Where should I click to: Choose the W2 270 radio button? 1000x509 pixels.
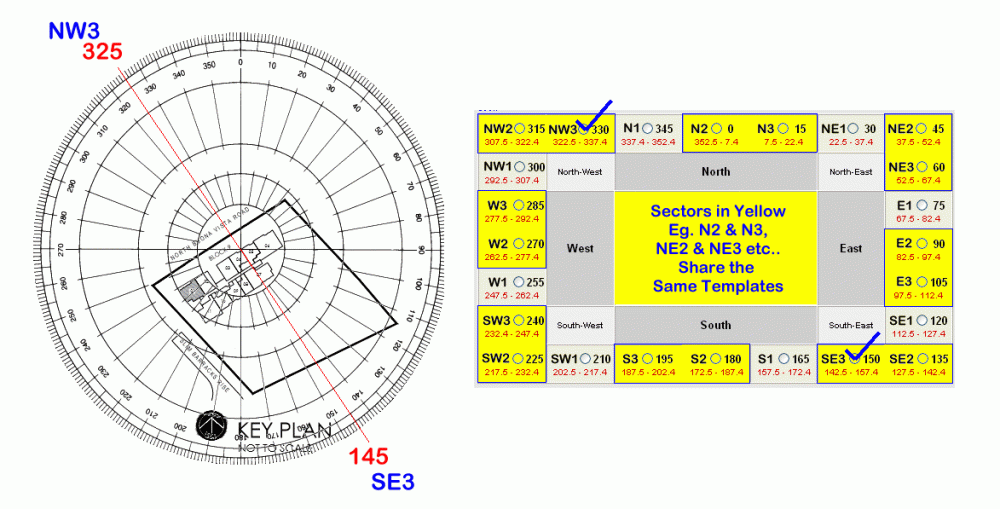517,243
